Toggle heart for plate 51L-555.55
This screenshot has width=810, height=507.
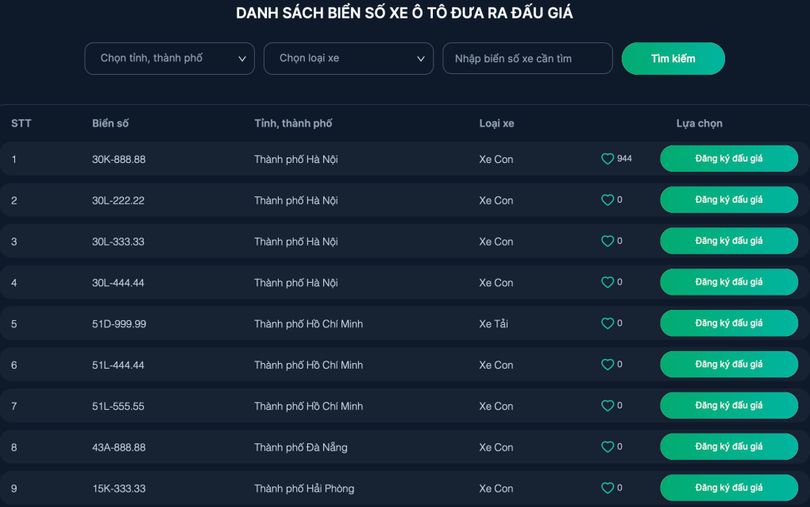[x=607, y=406]
